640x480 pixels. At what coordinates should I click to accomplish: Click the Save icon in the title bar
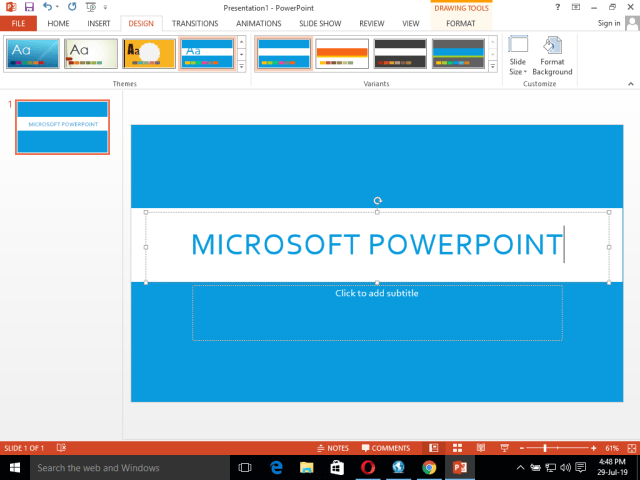point(28,7)
